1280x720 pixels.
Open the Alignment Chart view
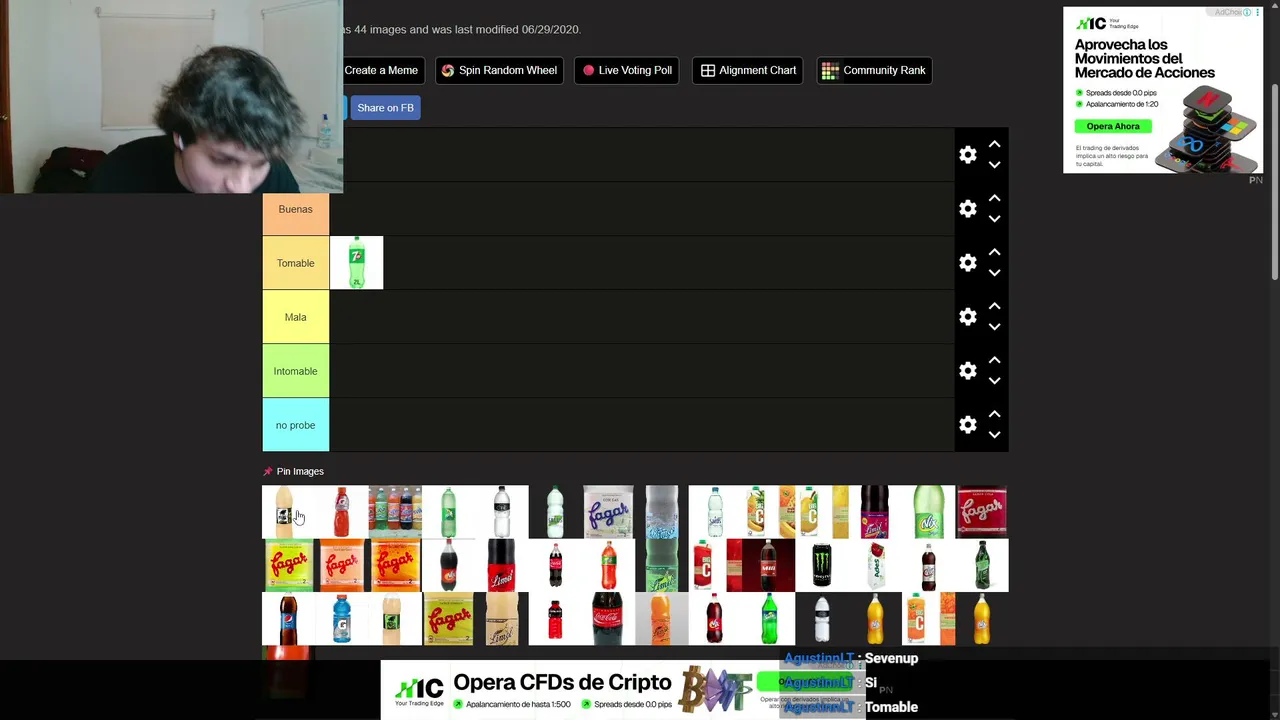[748, 70]
